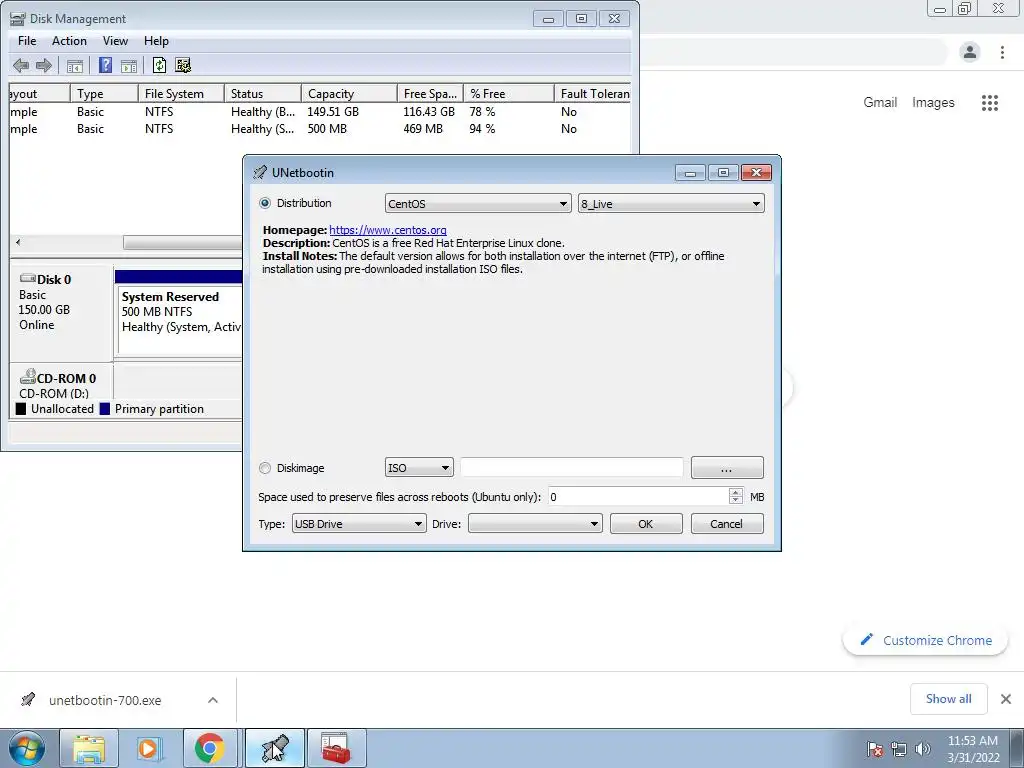The width and height of the screenshot is (1024, 768).
Task: Click the browse '...' button for disk image
Action: (x=727, y=468)
